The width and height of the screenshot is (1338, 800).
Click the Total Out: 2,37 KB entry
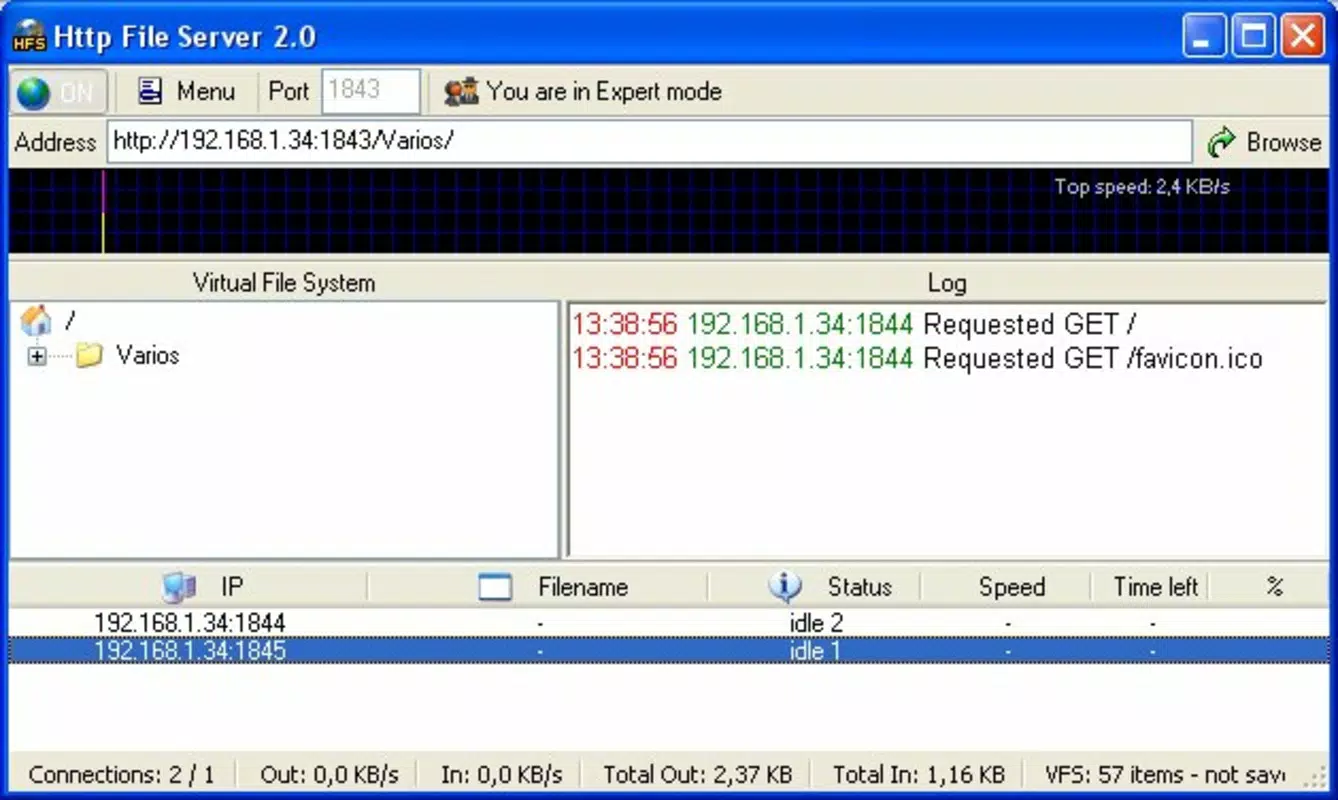[x=698, y=774]
